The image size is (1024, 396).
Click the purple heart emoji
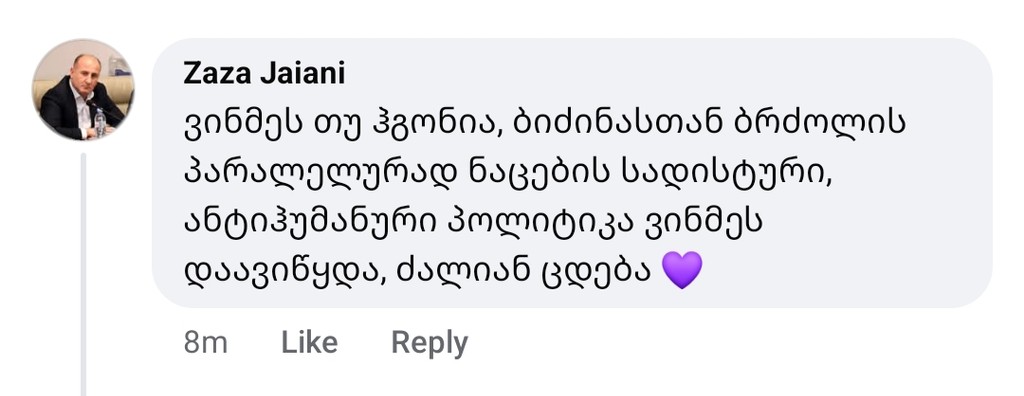(682, 270)
